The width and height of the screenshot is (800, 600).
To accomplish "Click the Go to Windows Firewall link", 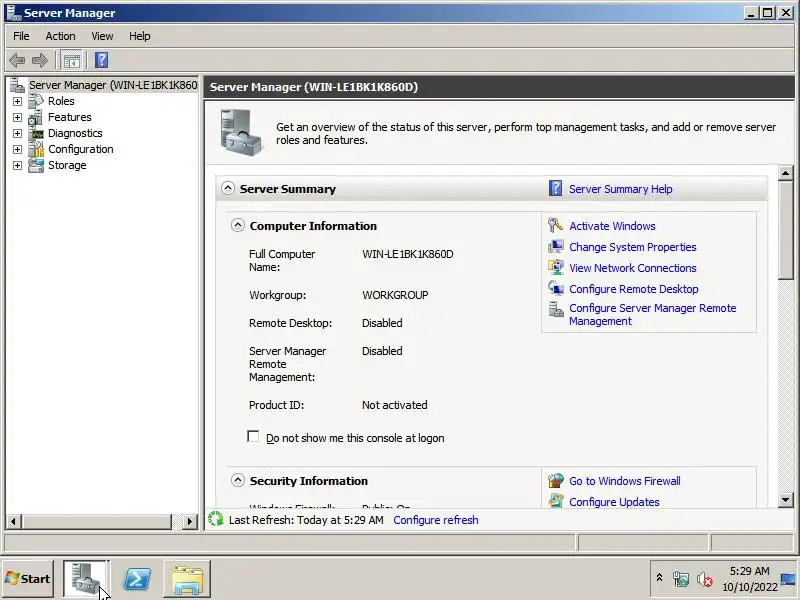I will (x=624, y=481).
